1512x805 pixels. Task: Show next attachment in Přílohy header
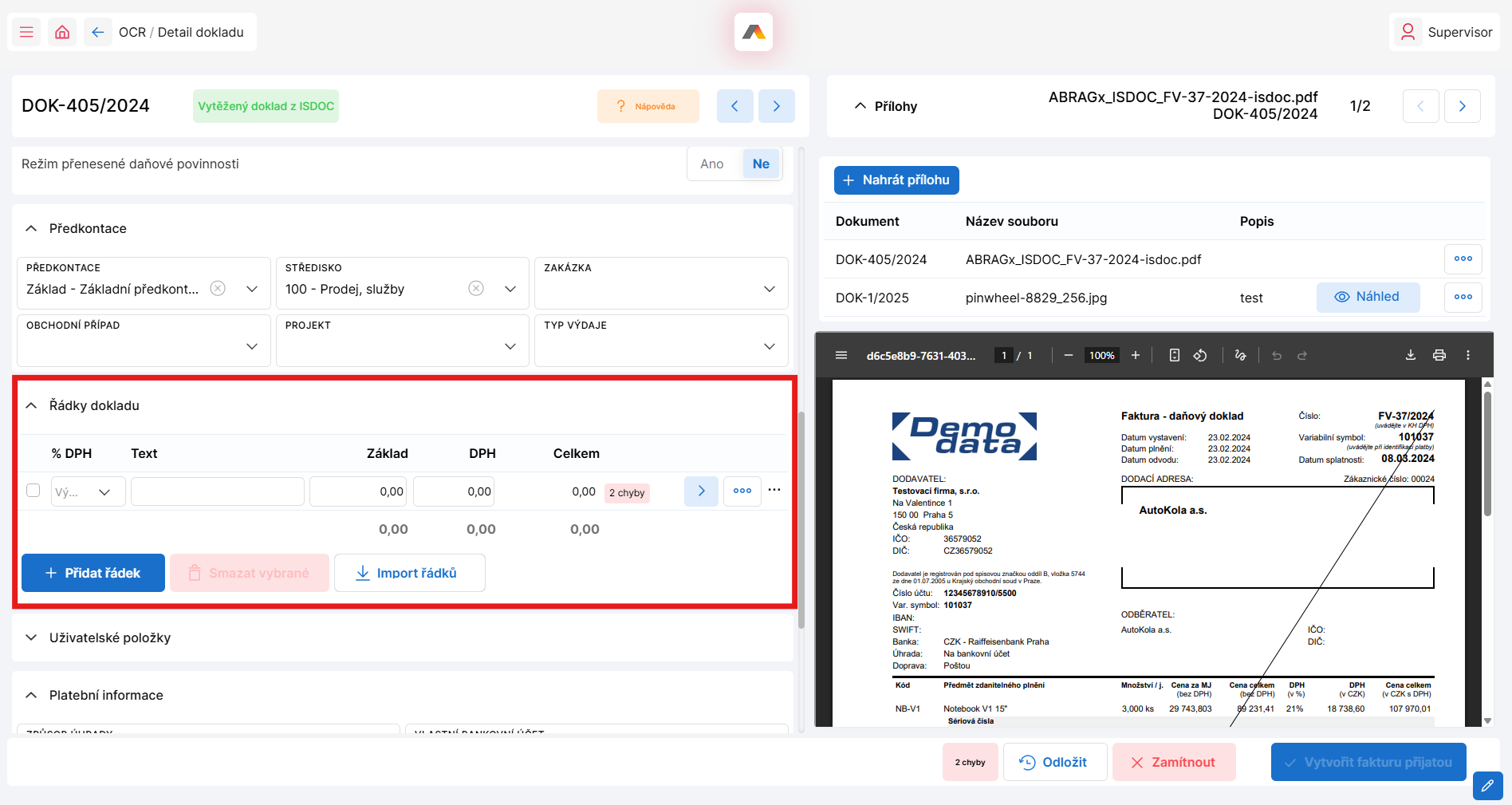(x=1463, y=106)
